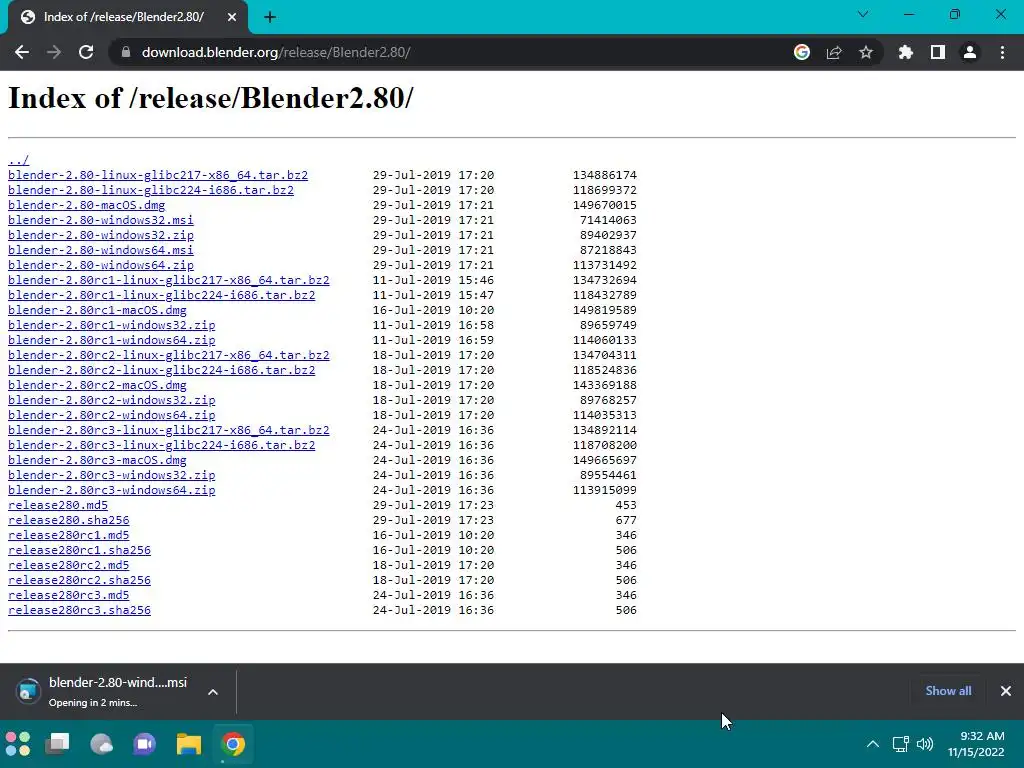
Task: Open Chrome three-dot menu
Action: coord(1002,52)
